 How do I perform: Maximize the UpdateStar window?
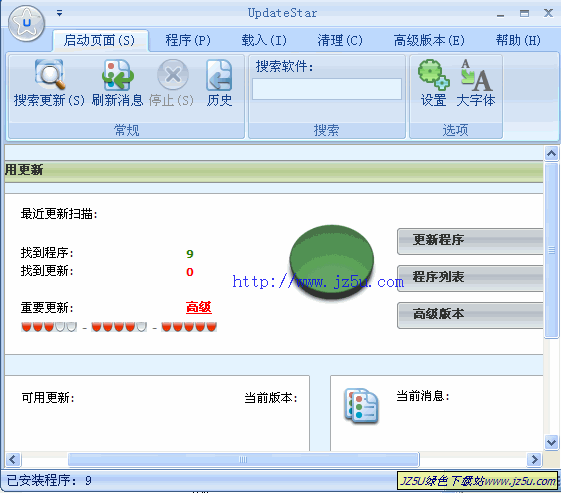pyautogui.click(x=524, y=14)
